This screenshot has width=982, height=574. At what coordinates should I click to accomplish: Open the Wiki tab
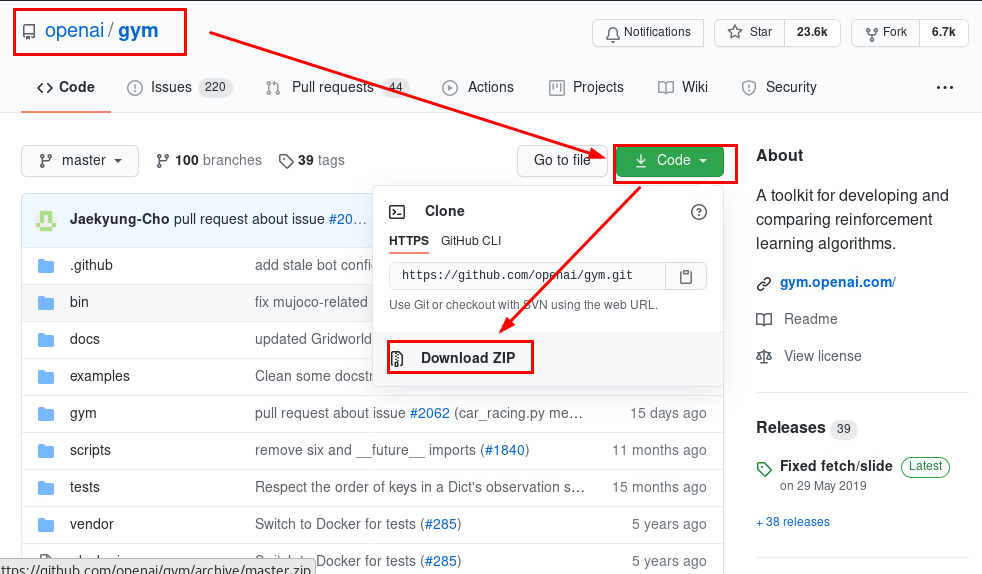coord(683,88)
